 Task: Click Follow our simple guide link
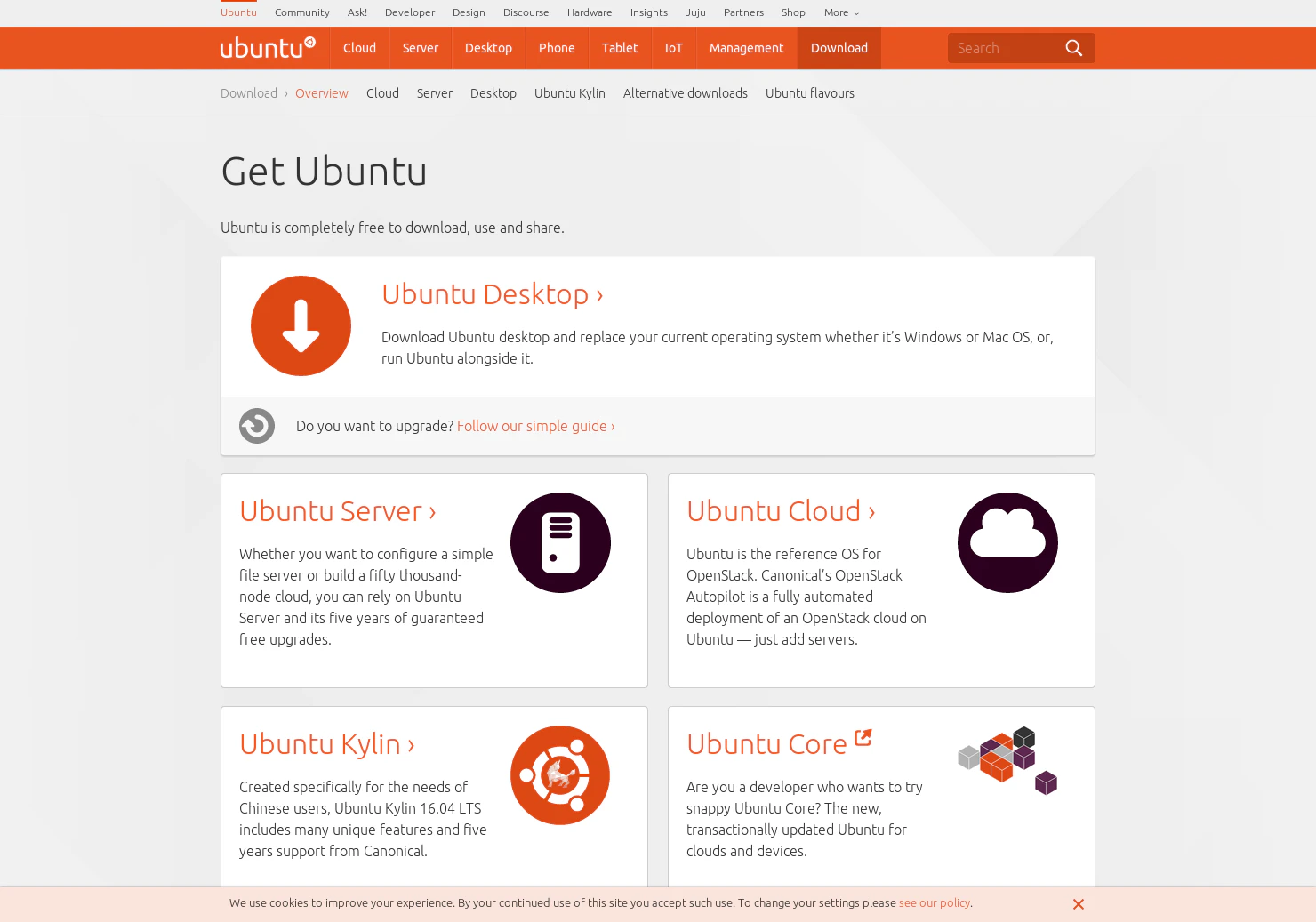click(536, 426)
